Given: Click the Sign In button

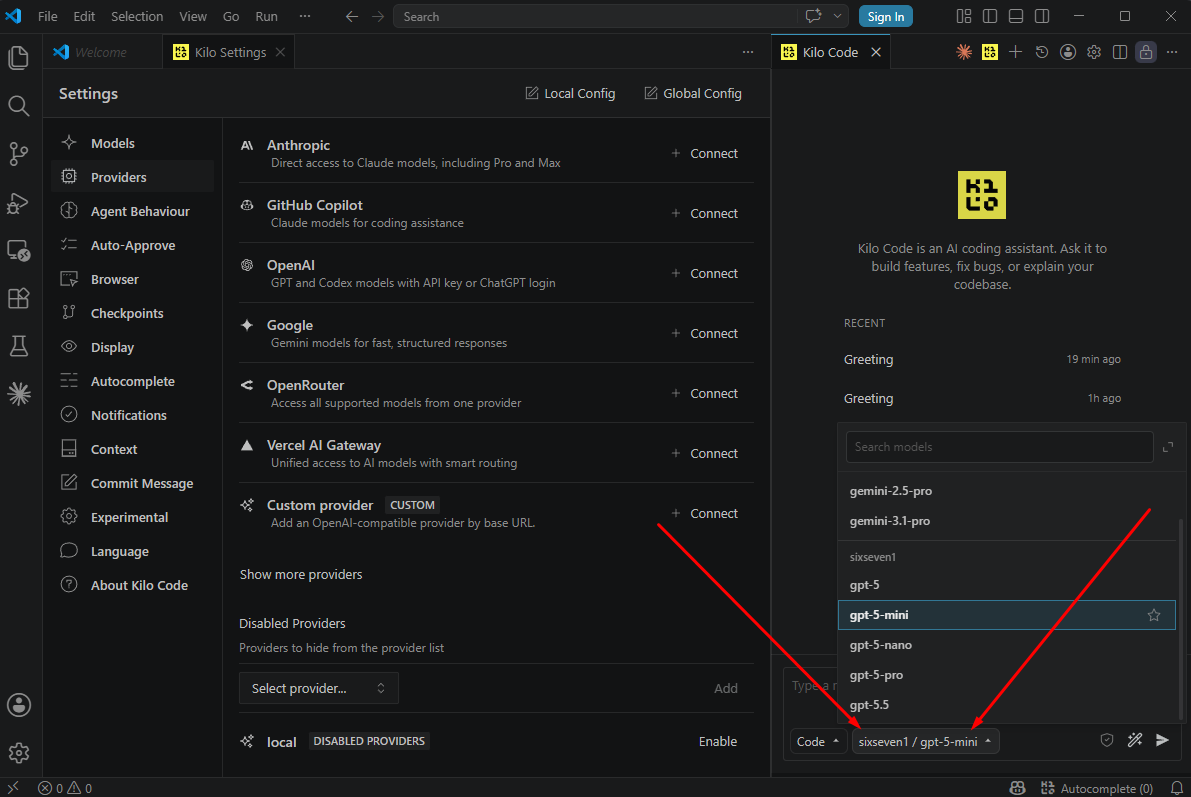Looking at the screenshot, I should click(x=886, y=16).
